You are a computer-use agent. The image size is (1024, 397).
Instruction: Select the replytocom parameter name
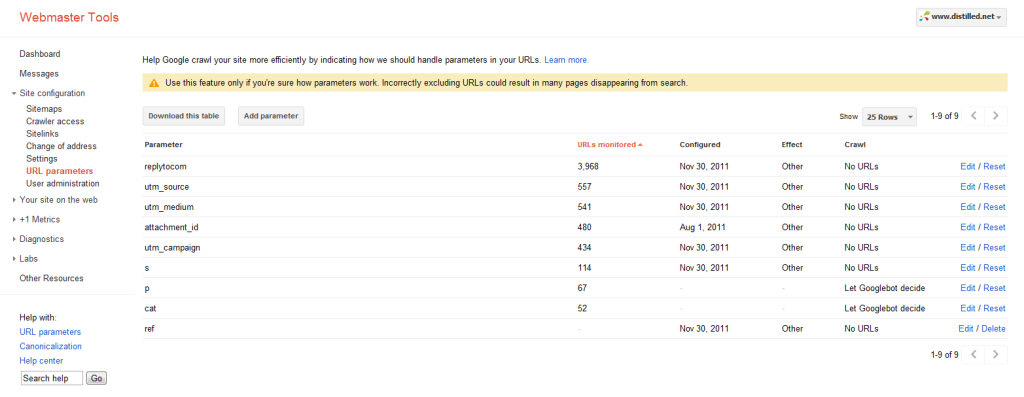point(166,167)
